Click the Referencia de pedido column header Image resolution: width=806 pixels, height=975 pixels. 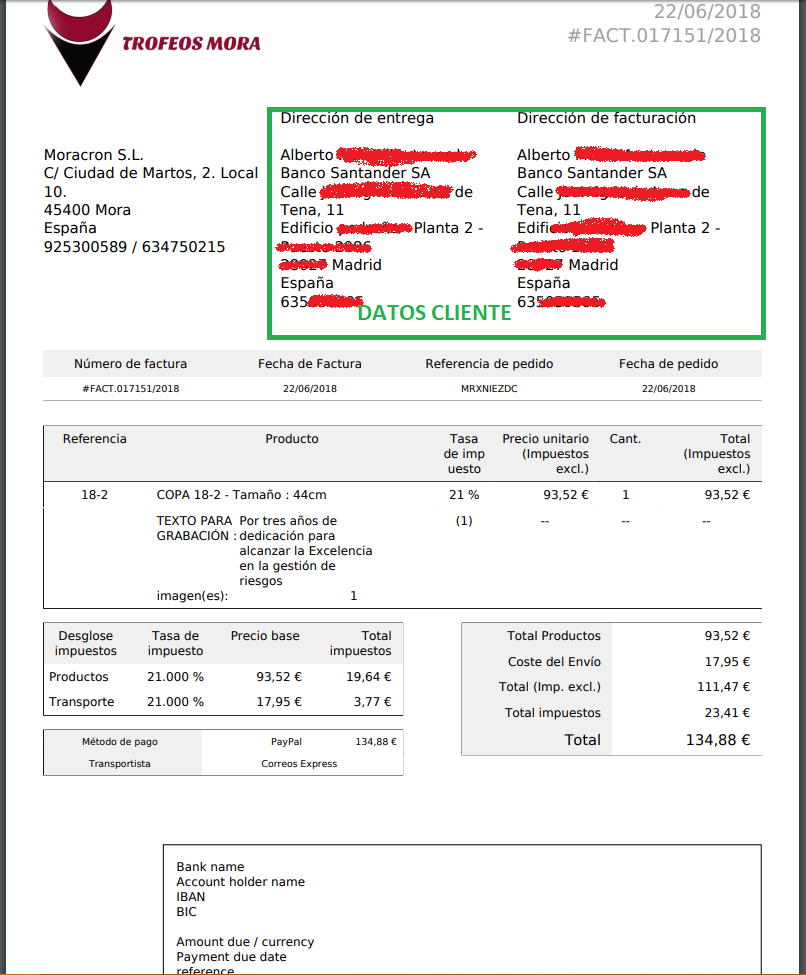point(489,364)
